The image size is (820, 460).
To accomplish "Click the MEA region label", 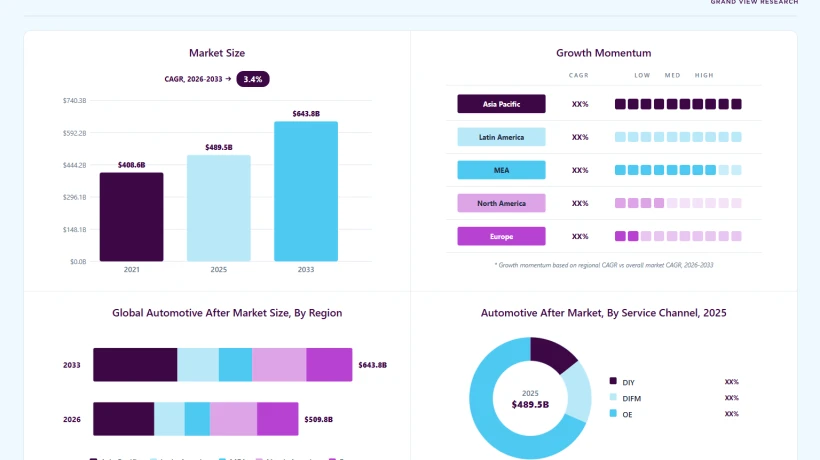I will [x=501, y=170].
